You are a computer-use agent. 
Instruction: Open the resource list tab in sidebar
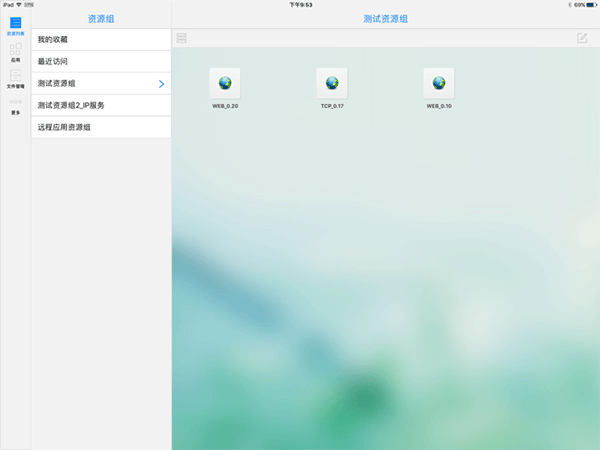click(15, 26)
